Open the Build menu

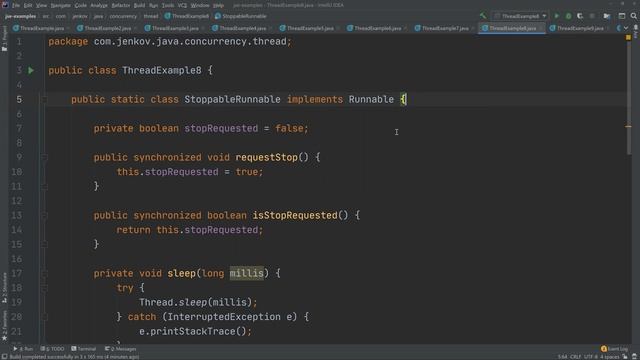click(x=140, y=5)
